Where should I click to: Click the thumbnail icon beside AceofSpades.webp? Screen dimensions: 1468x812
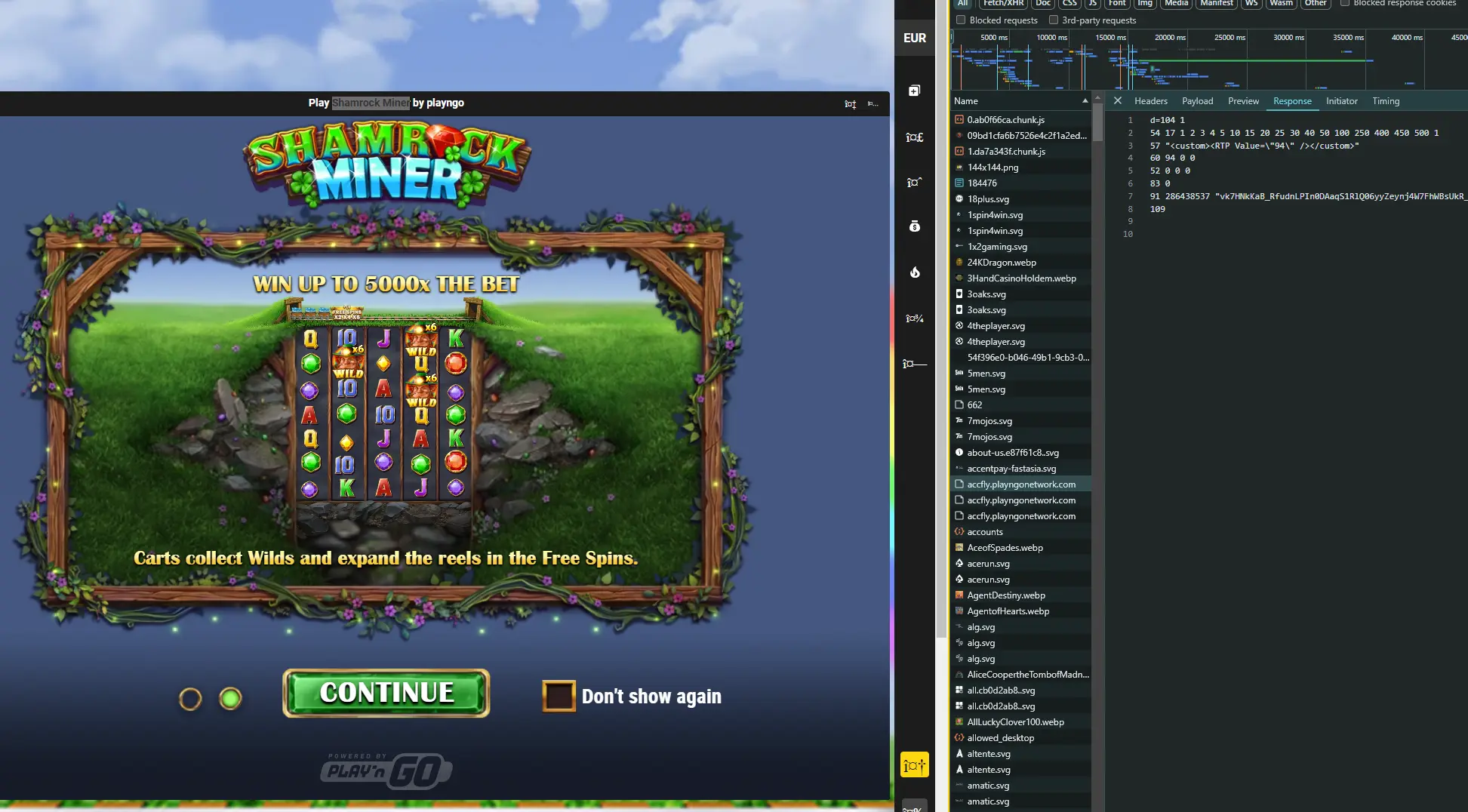959,547
